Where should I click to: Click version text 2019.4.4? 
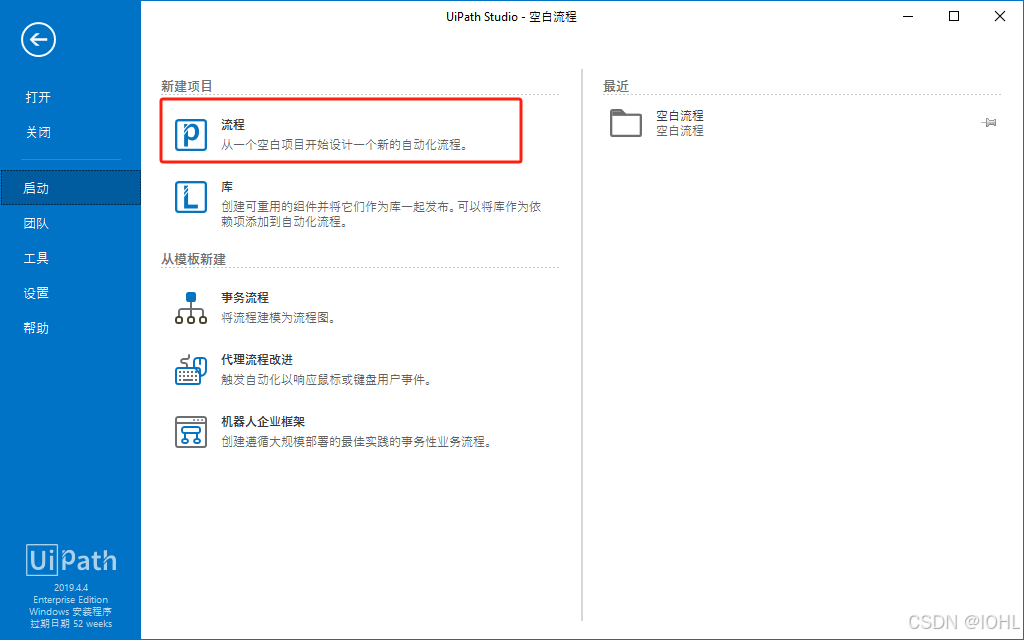pos(71,588)
